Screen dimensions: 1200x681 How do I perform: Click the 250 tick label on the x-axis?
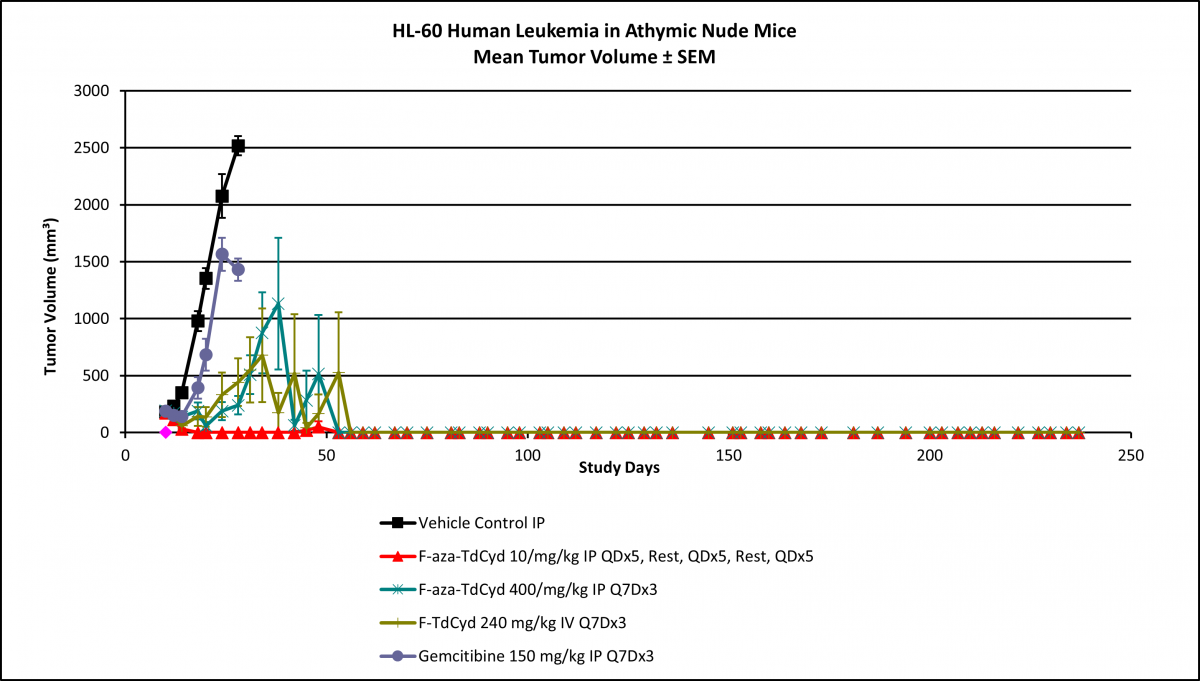[x=1131, y=456]
